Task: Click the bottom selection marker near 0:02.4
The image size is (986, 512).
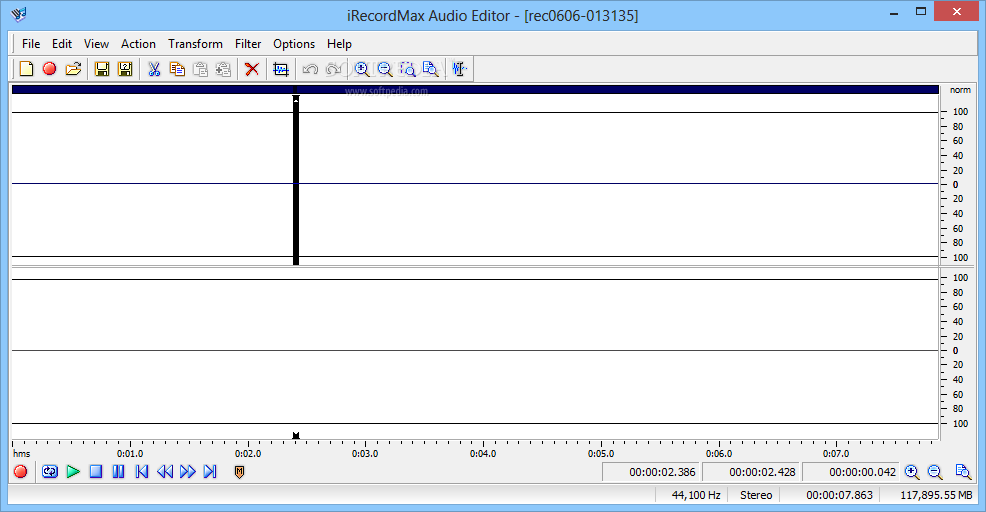Action: [296, 435]
